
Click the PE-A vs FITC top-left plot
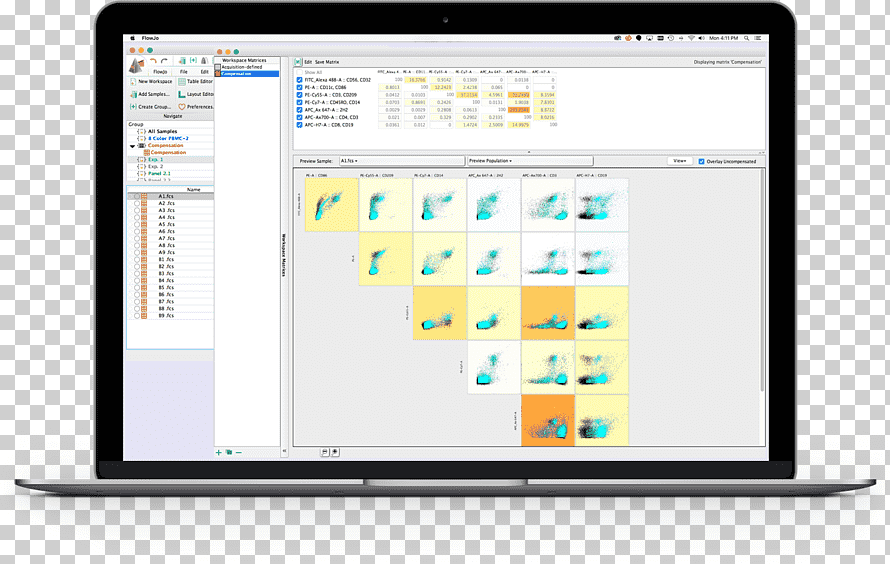331,205
